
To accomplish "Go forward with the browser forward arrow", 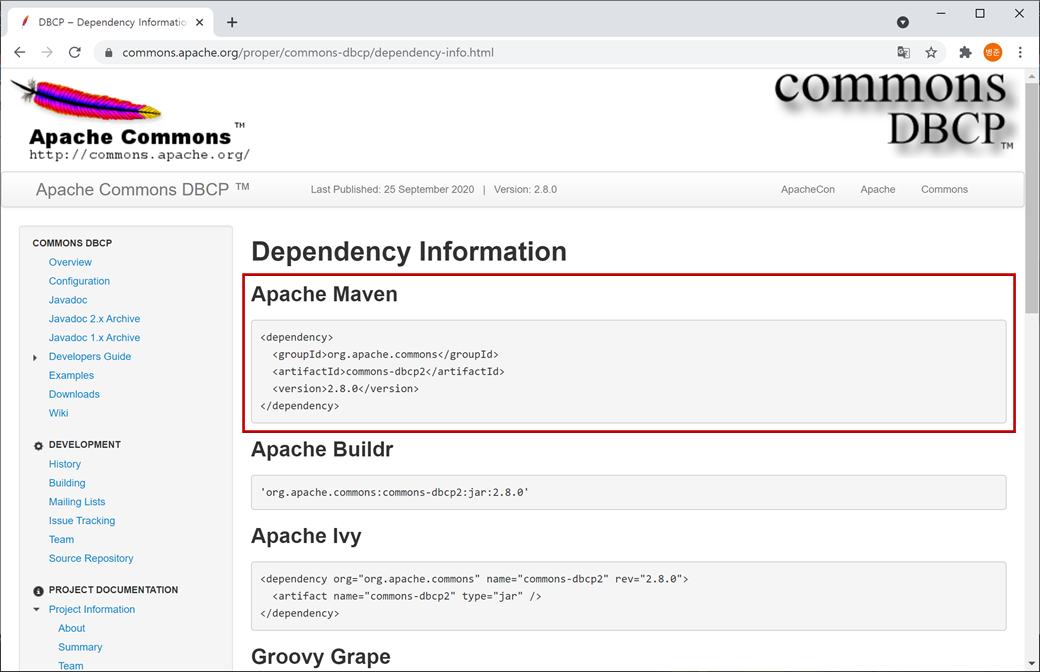I will pyautogui.click(x=47, y=52).
